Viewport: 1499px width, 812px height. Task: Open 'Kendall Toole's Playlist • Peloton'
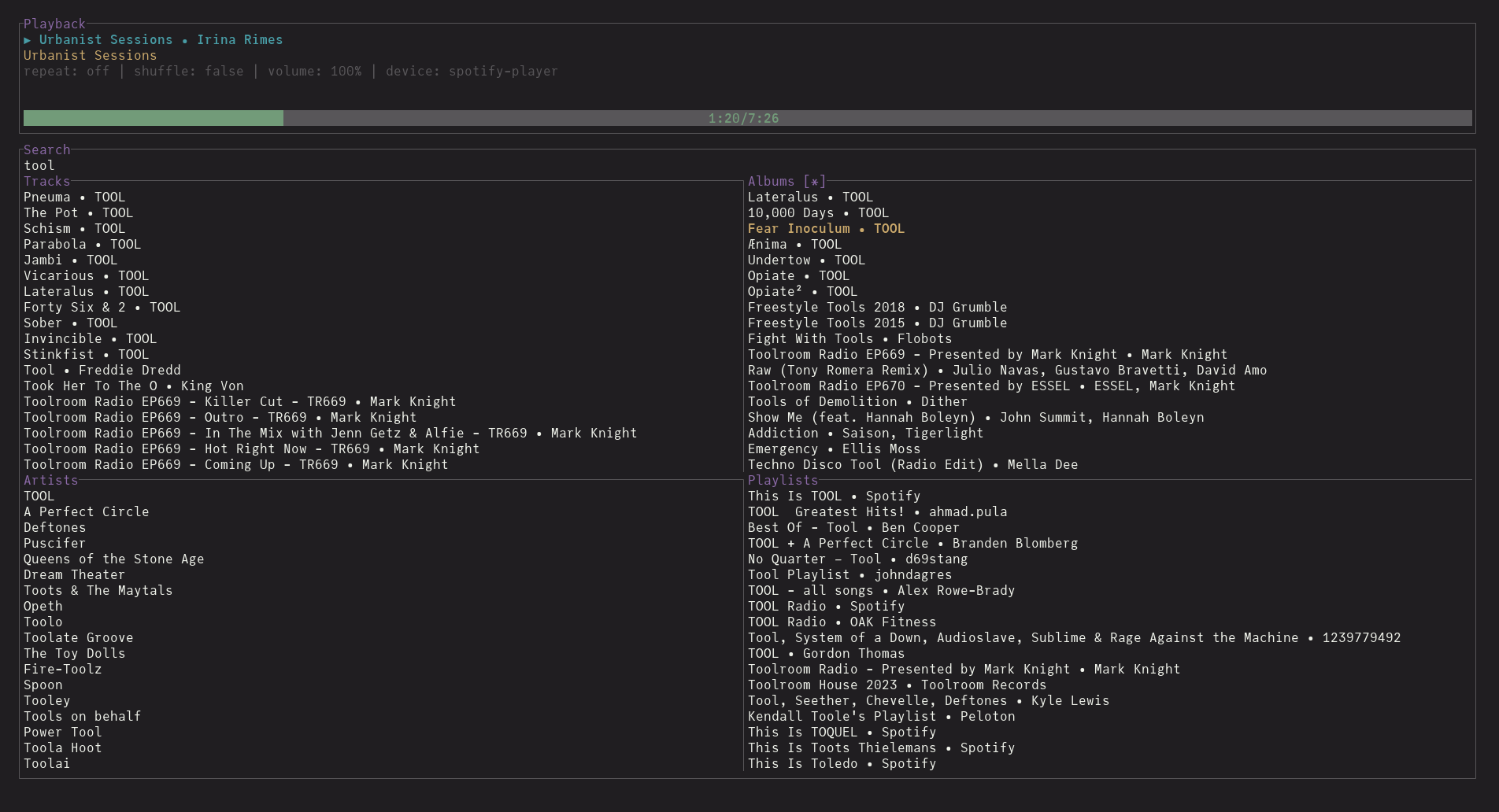(881, 716)
